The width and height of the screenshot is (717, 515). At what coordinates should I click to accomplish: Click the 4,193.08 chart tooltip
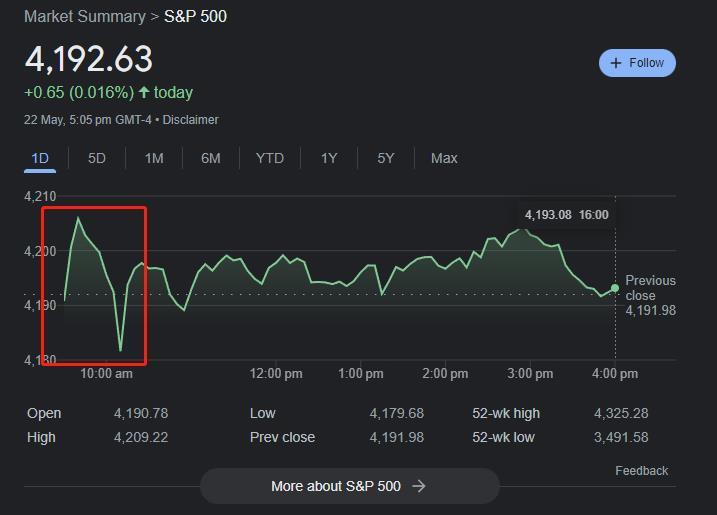click(565, 215)
